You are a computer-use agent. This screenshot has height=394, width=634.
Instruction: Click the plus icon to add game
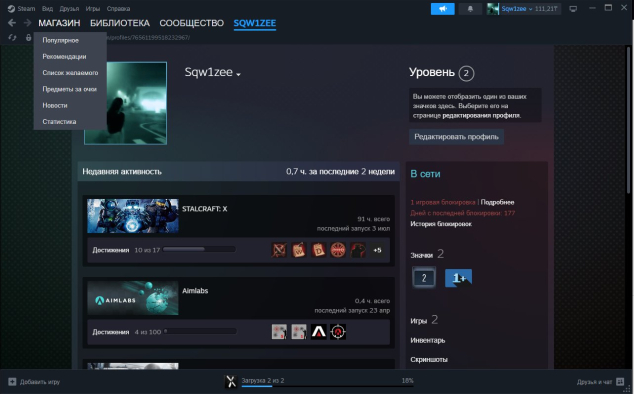[x=12, y=381]
